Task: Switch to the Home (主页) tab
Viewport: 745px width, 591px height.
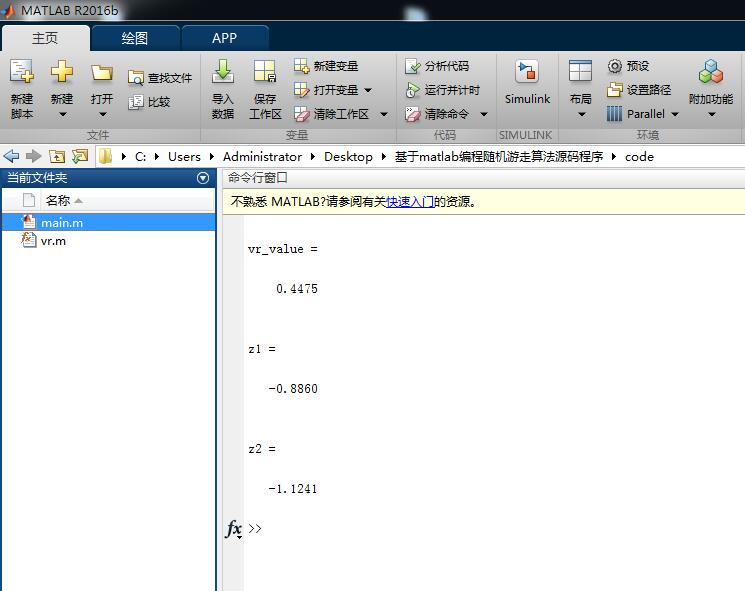Action: 45,38
